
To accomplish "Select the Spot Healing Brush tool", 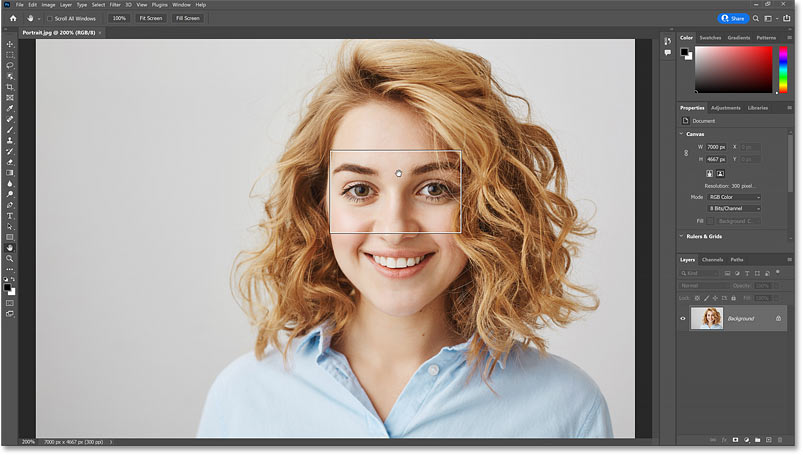I will [10, 119].
